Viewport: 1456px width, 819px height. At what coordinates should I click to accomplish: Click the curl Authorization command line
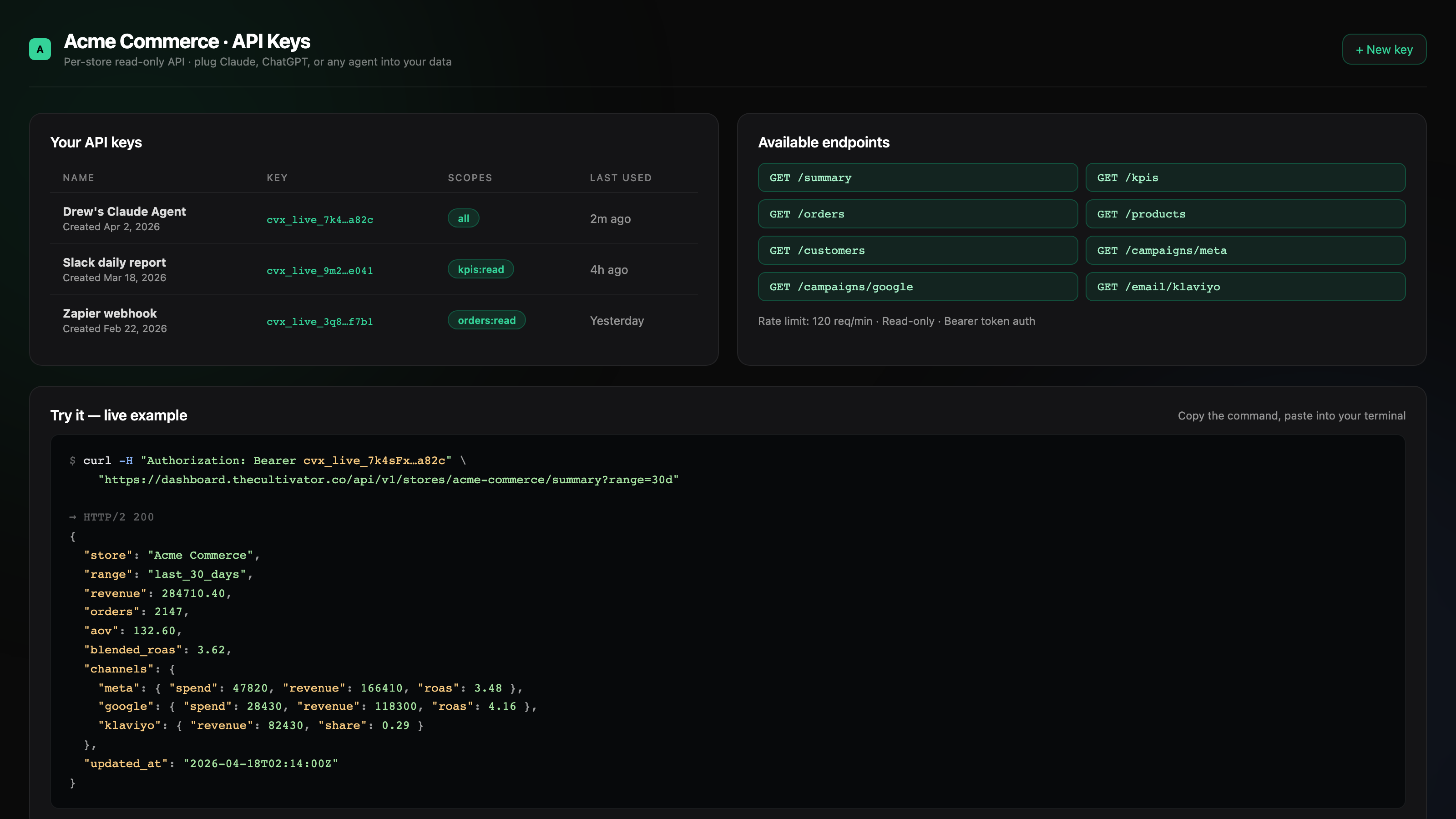(268, 460)
